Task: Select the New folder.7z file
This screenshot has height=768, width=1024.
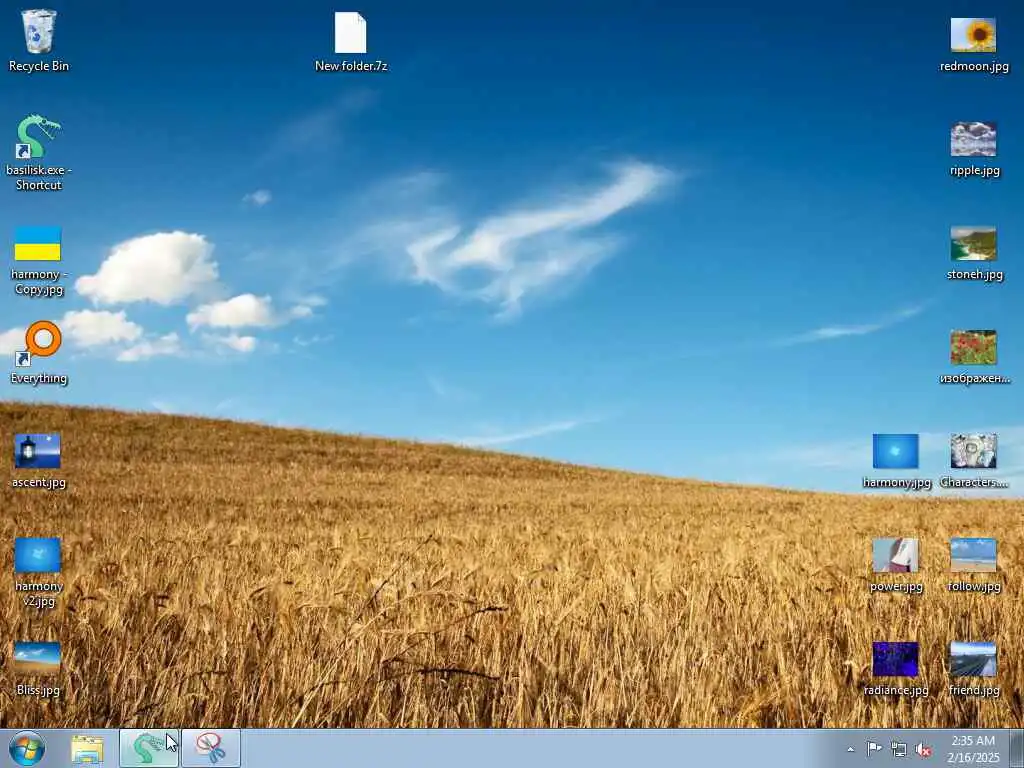Action: [x=351, y=41]
